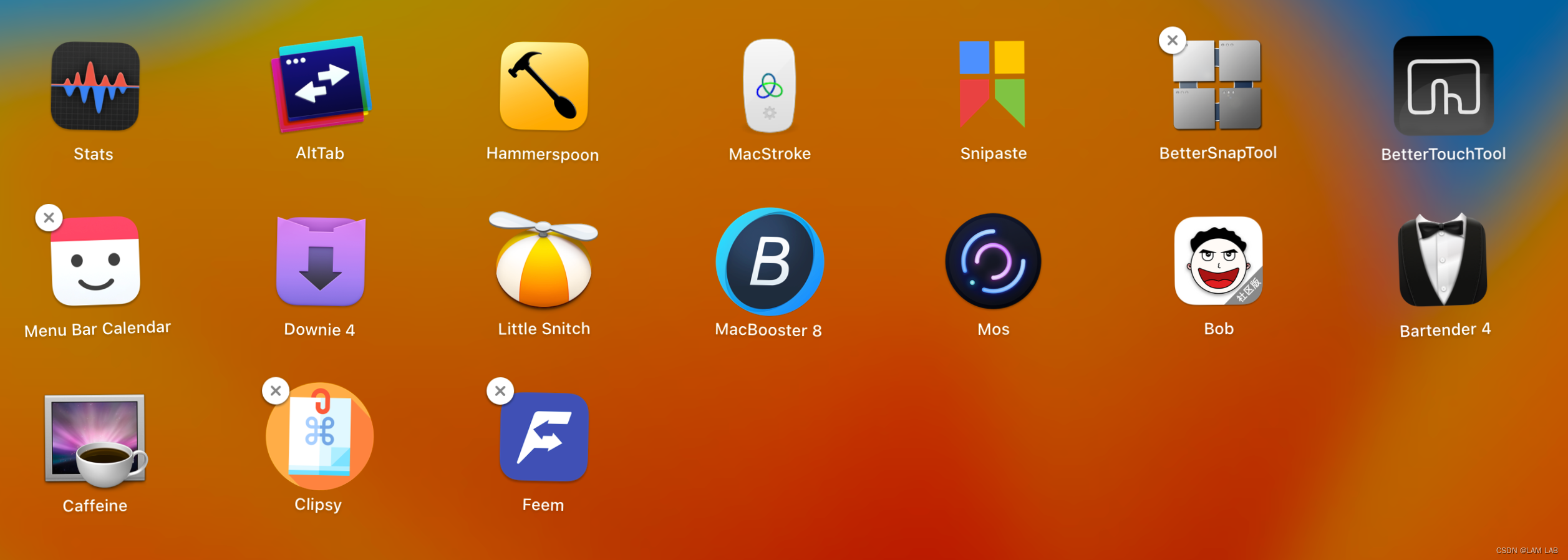Remove Feem using its X badge
The image size is (1568, 560).
(x=500, y=391)
